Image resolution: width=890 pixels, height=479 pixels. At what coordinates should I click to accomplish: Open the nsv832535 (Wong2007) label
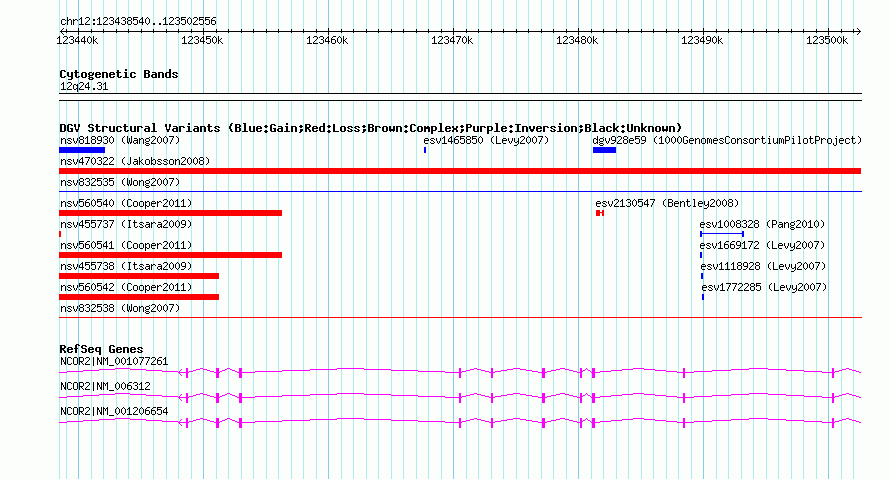point(120,182)
